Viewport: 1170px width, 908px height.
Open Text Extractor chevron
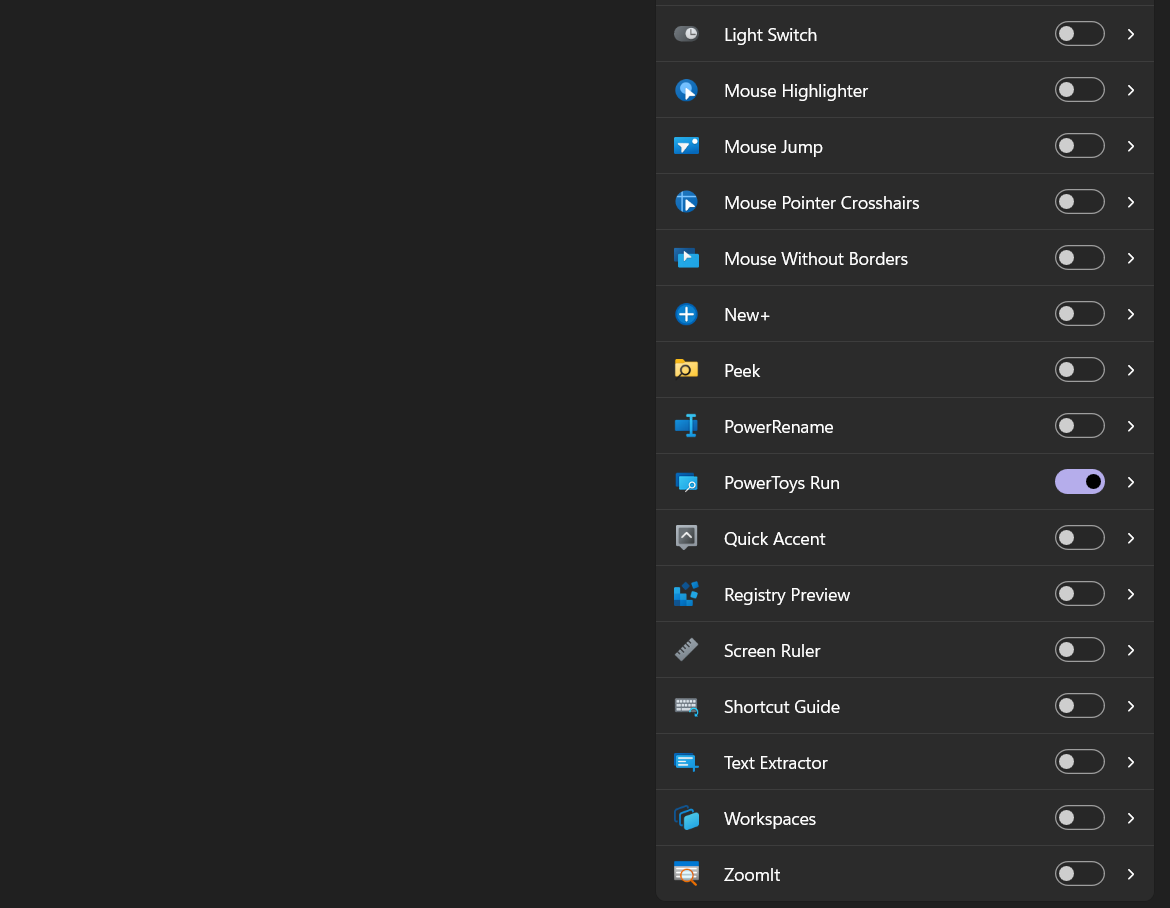tap(1130, 762)
